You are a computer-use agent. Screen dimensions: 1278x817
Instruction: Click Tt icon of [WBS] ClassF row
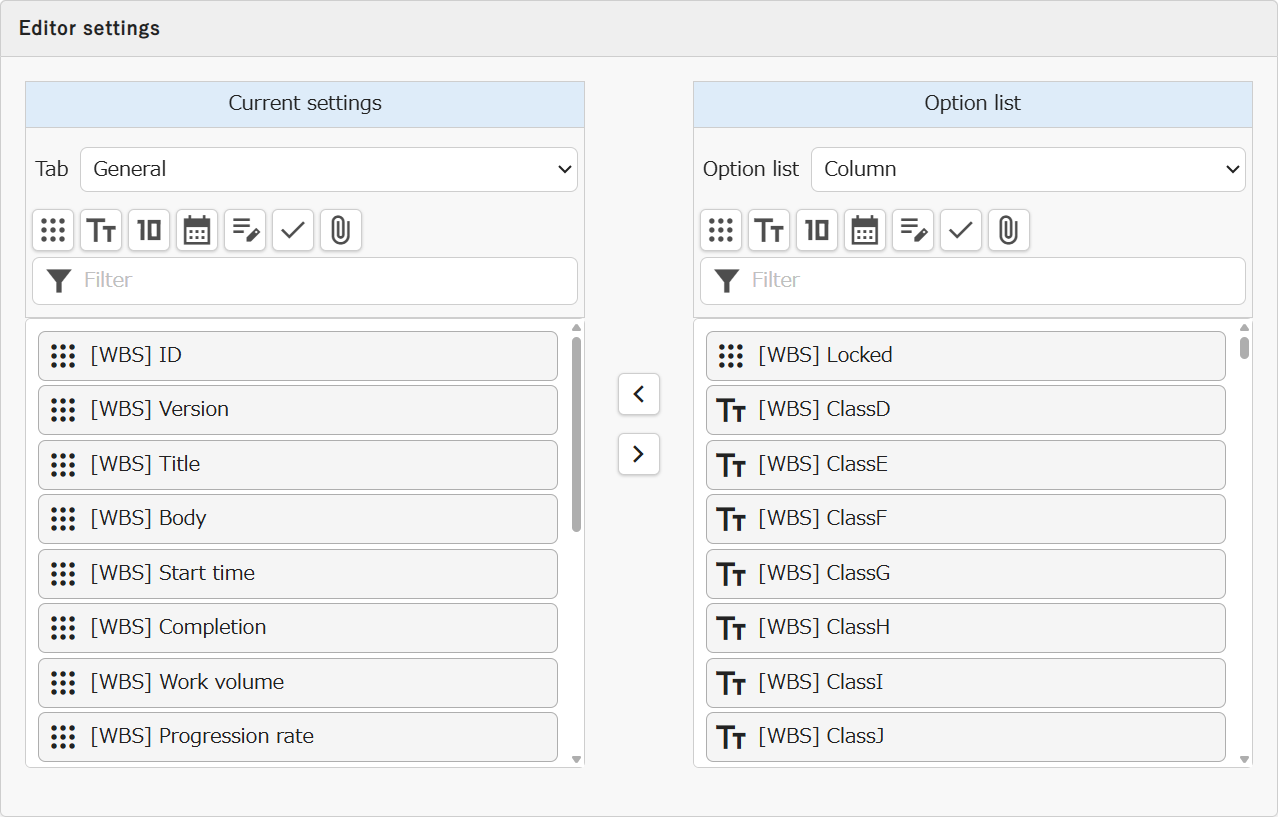[731, 519]
